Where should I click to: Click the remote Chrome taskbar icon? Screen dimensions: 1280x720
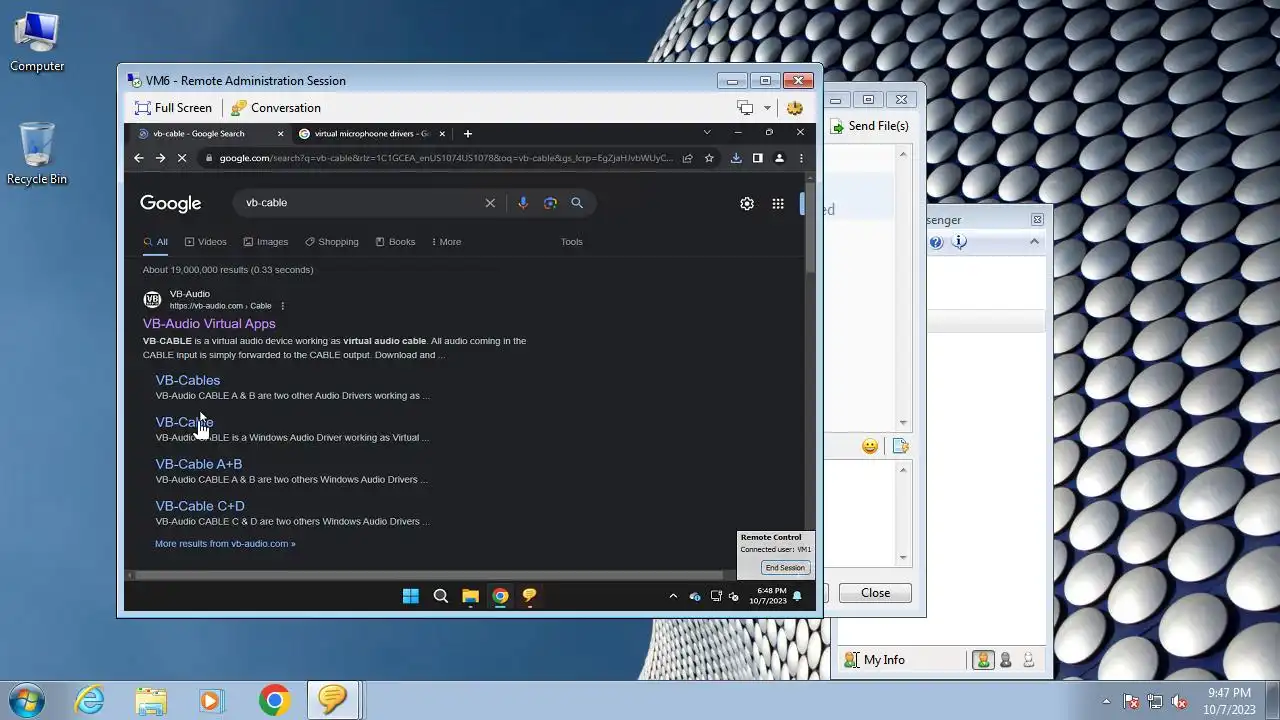500,596
